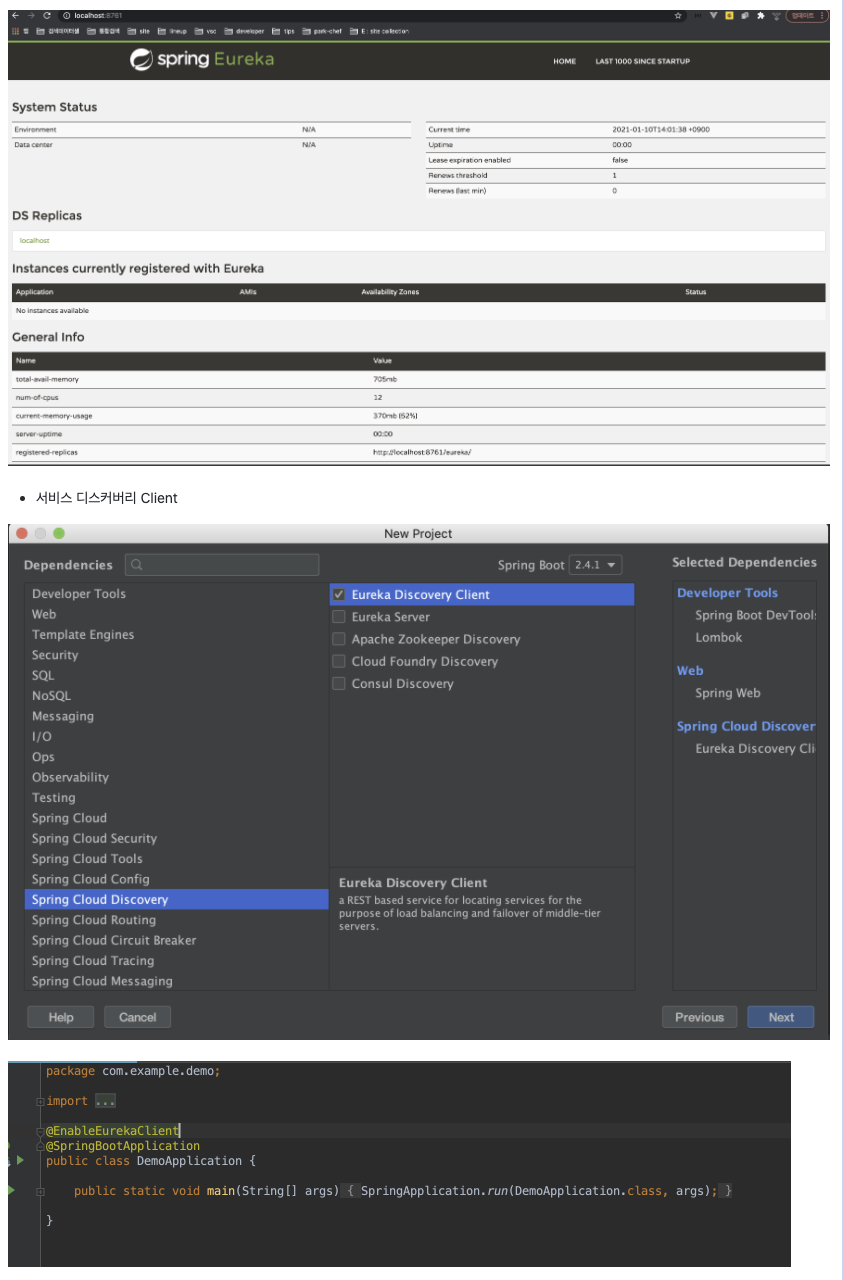Expand the folded import statements

[40, 1101]
